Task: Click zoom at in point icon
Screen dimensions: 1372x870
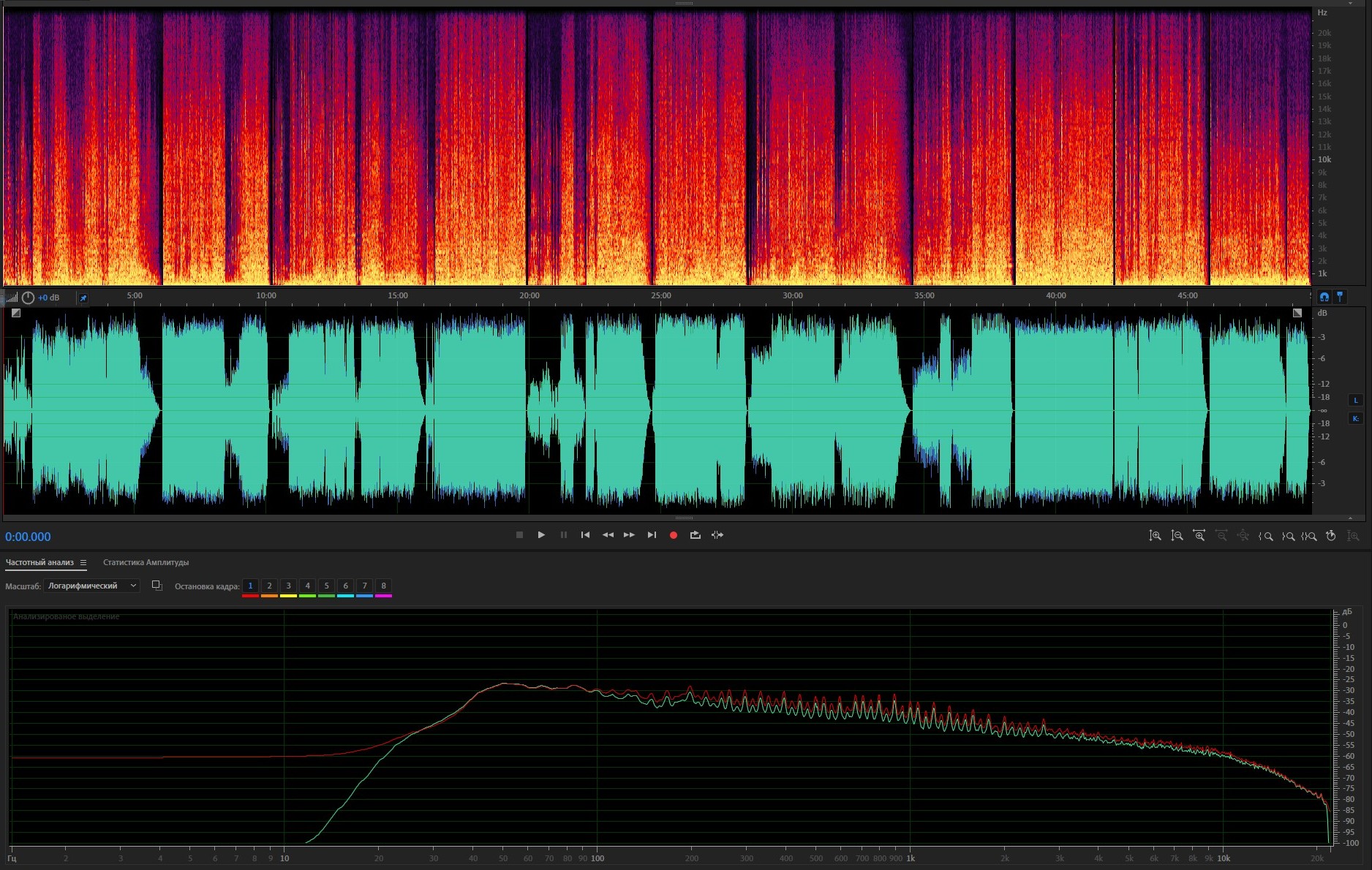Action: [x=1265, y=536]
